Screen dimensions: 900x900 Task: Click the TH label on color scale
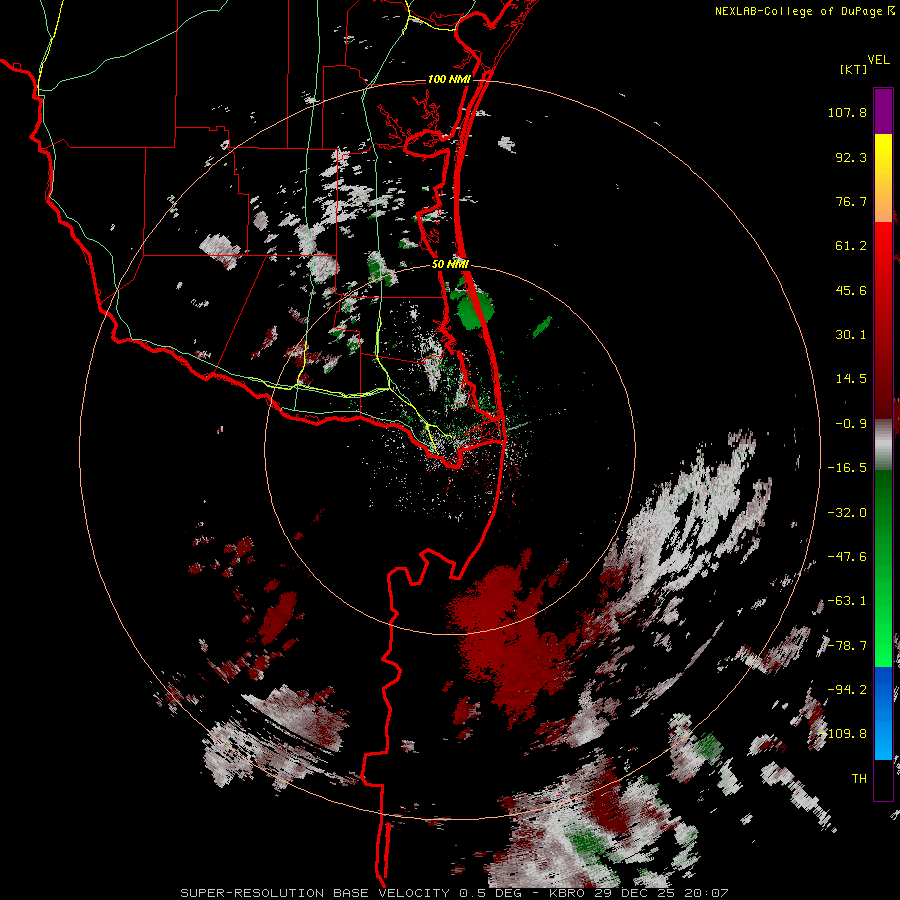[x=859, y=779]
